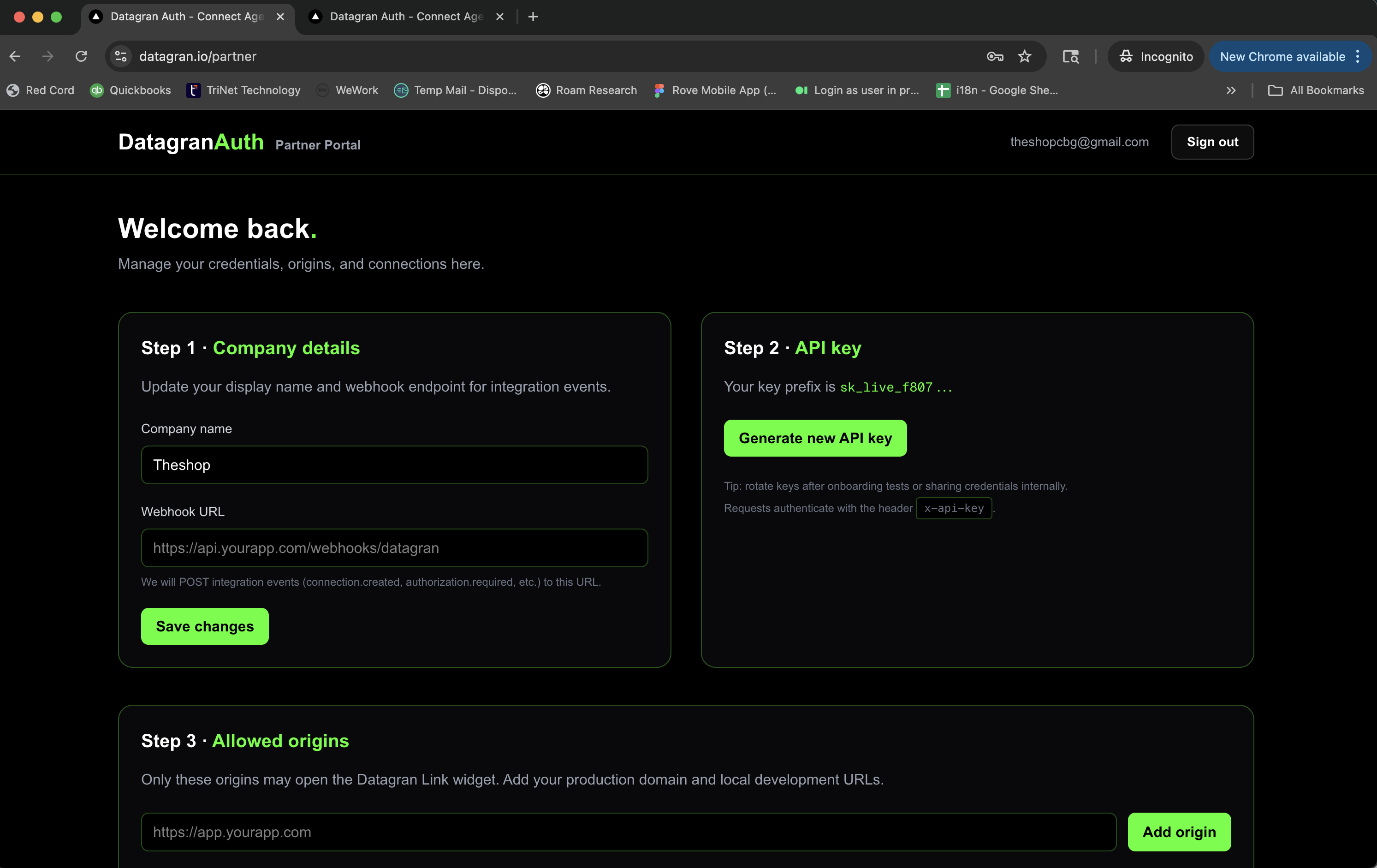Click the search-this-page-with-Lens icon
The image size is (1377, 868).
pos(1070,56)
